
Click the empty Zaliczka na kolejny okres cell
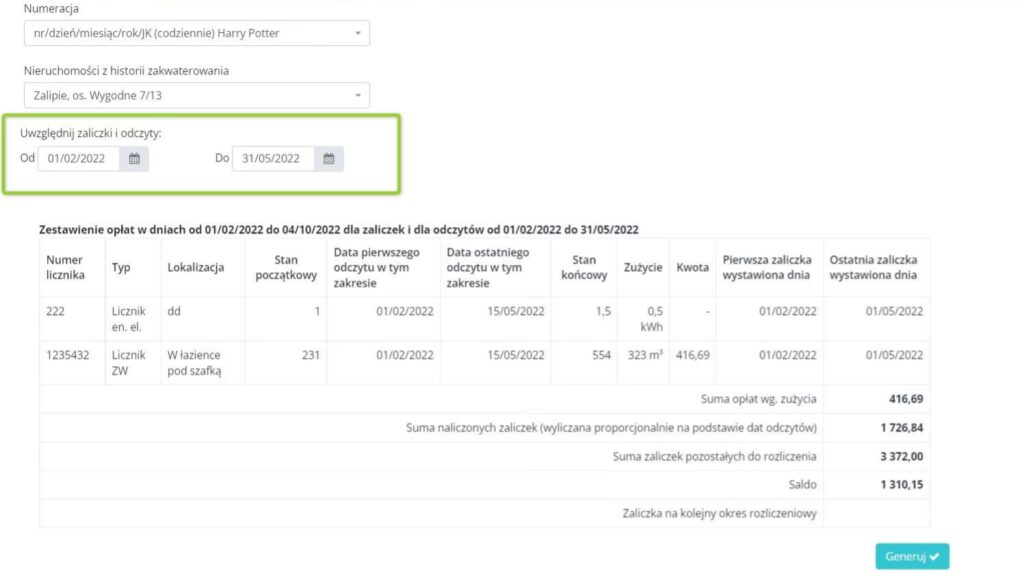click(875, 513)
